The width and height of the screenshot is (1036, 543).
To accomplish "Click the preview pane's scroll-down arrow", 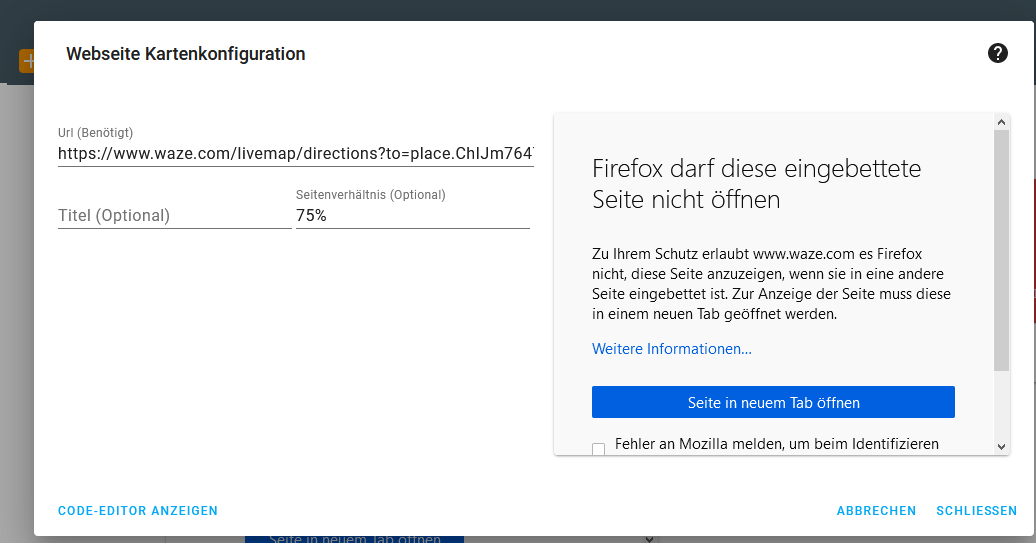I will 1001,446.
